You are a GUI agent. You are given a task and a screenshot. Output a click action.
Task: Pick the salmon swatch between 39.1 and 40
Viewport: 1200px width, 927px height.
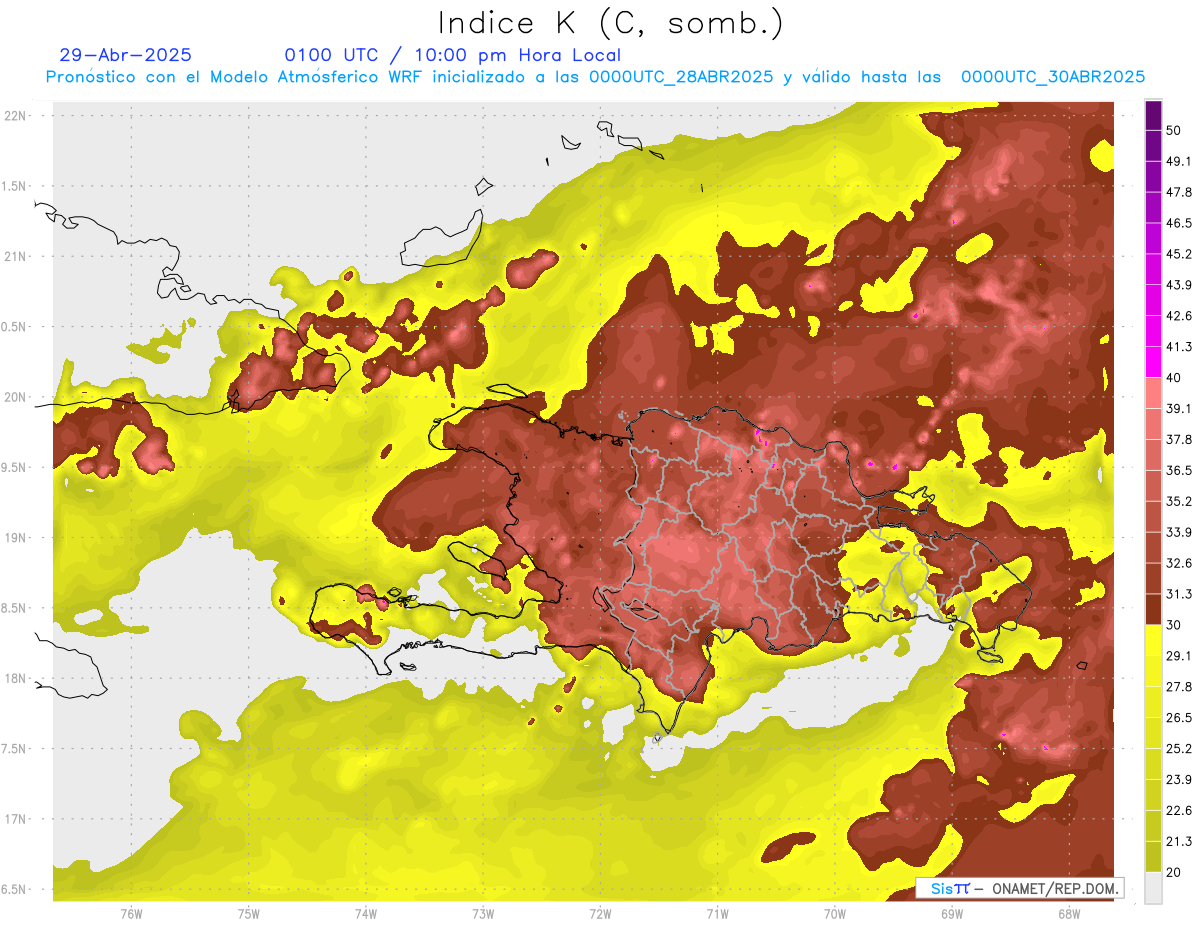[1153, 393]
